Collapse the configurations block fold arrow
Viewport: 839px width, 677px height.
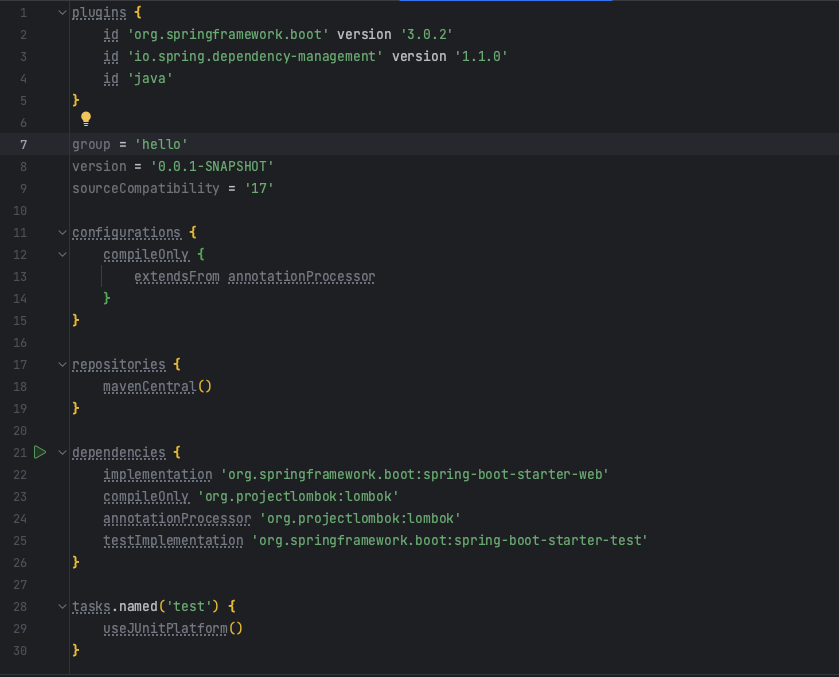pyautogui.click(x=62, y=232)
